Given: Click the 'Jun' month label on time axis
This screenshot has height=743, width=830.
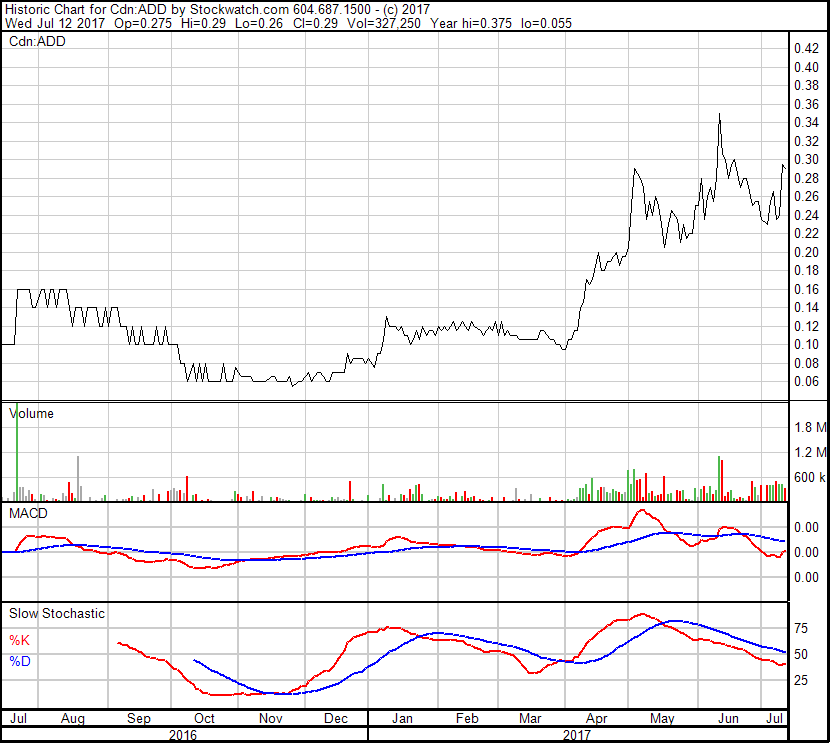Looking at the screenshot, I should [x=728, y=718].
